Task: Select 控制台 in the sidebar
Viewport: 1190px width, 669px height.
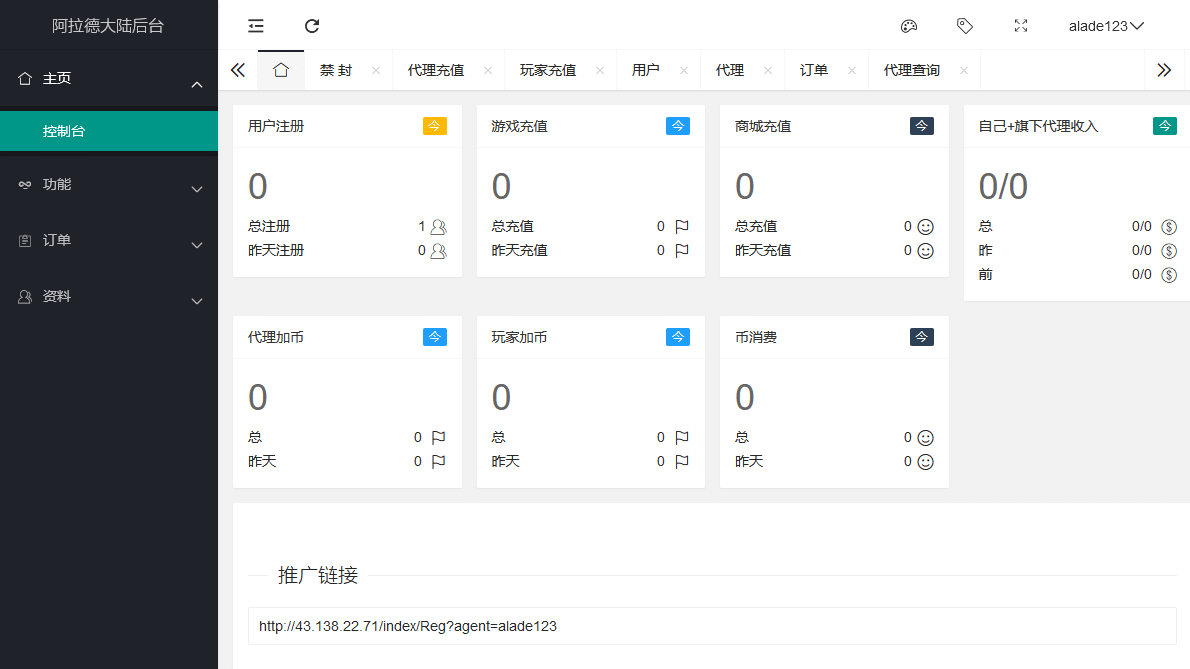Action: pyautogui.click(x=108, y=131)
